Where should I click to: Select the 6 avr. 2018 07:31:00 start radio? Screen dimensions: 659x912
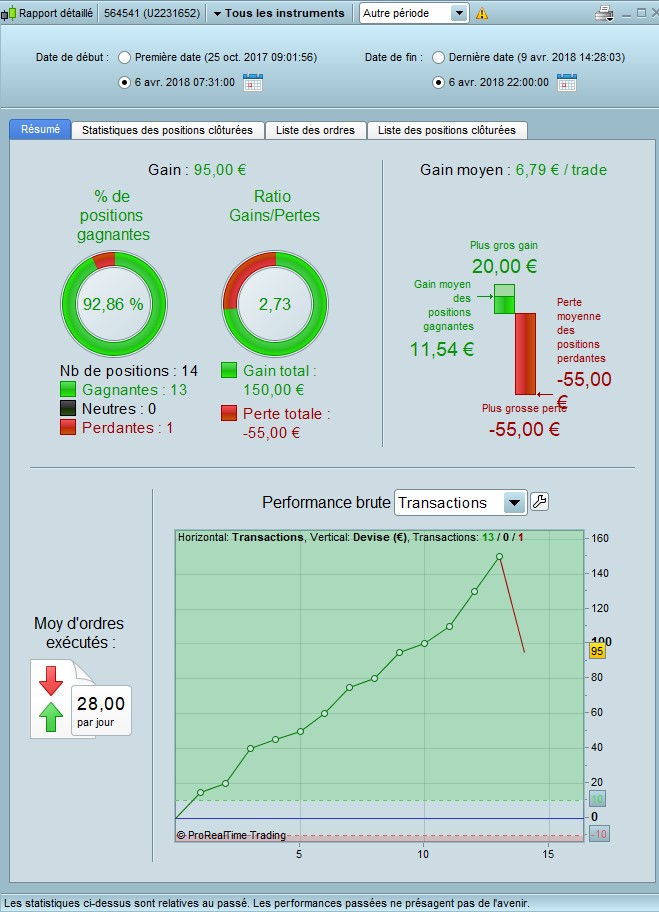(x=124, y=83)
